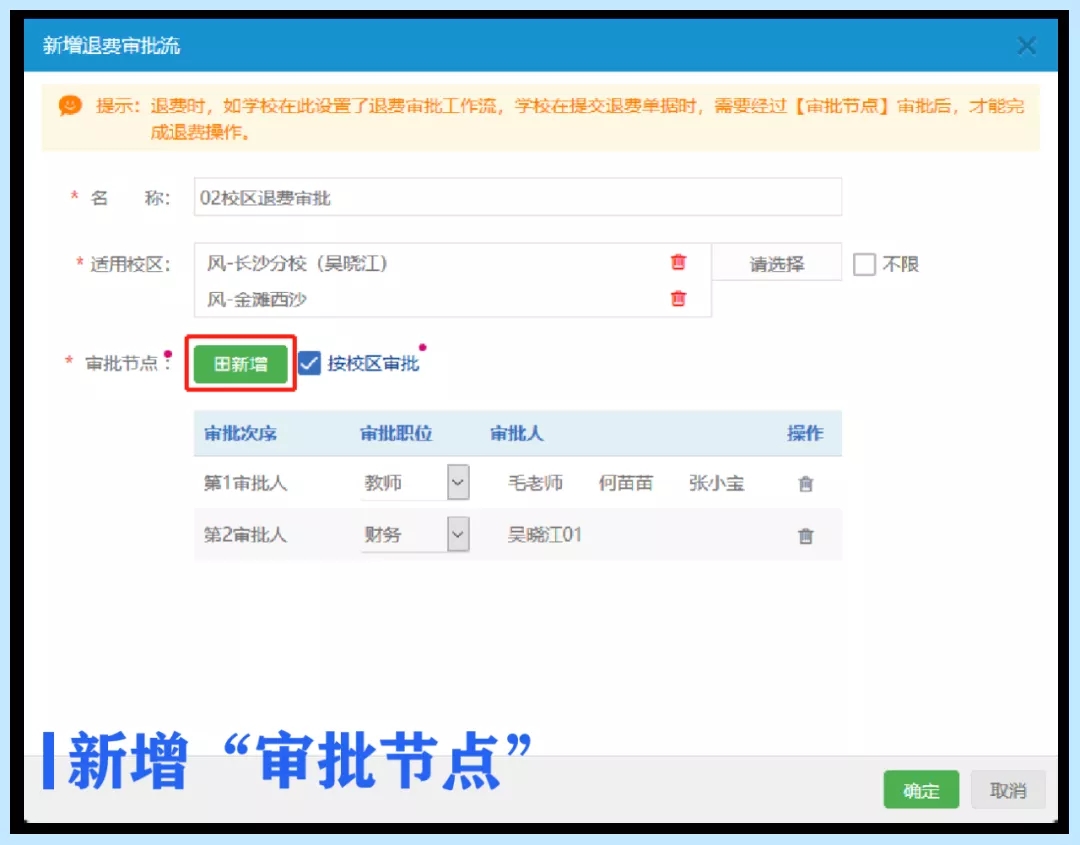
Task: Confirm with the 确定 button
Action: pos(921,790)
